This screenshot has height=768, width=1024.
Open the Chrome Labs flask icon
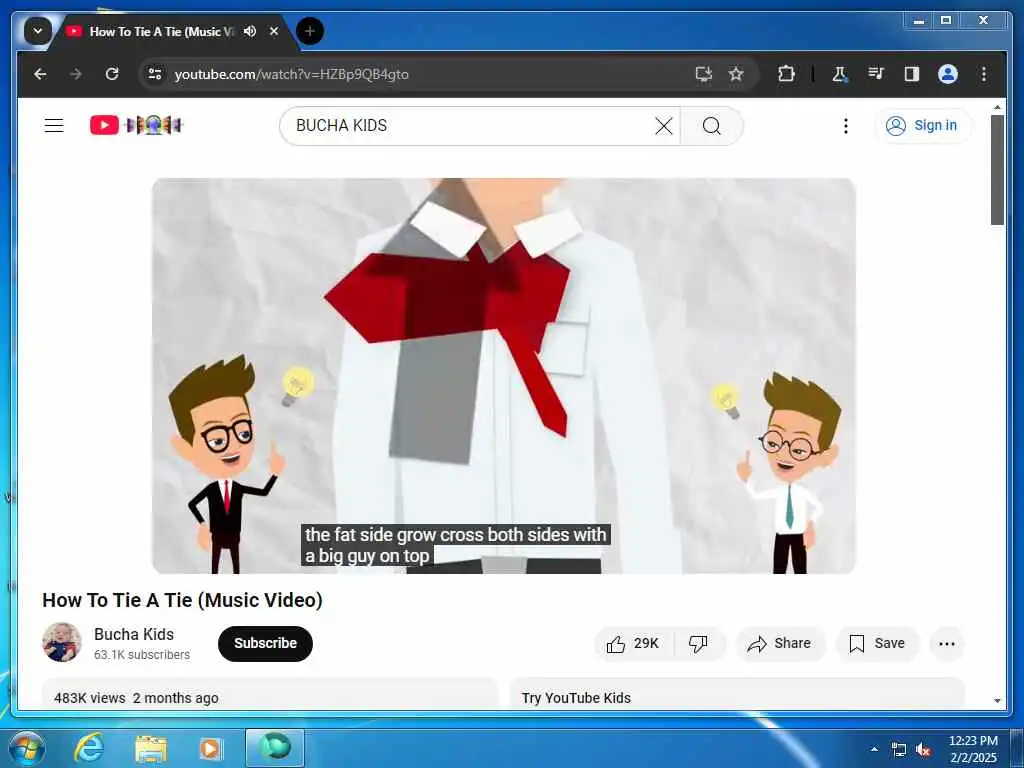(x=839, y=74)
